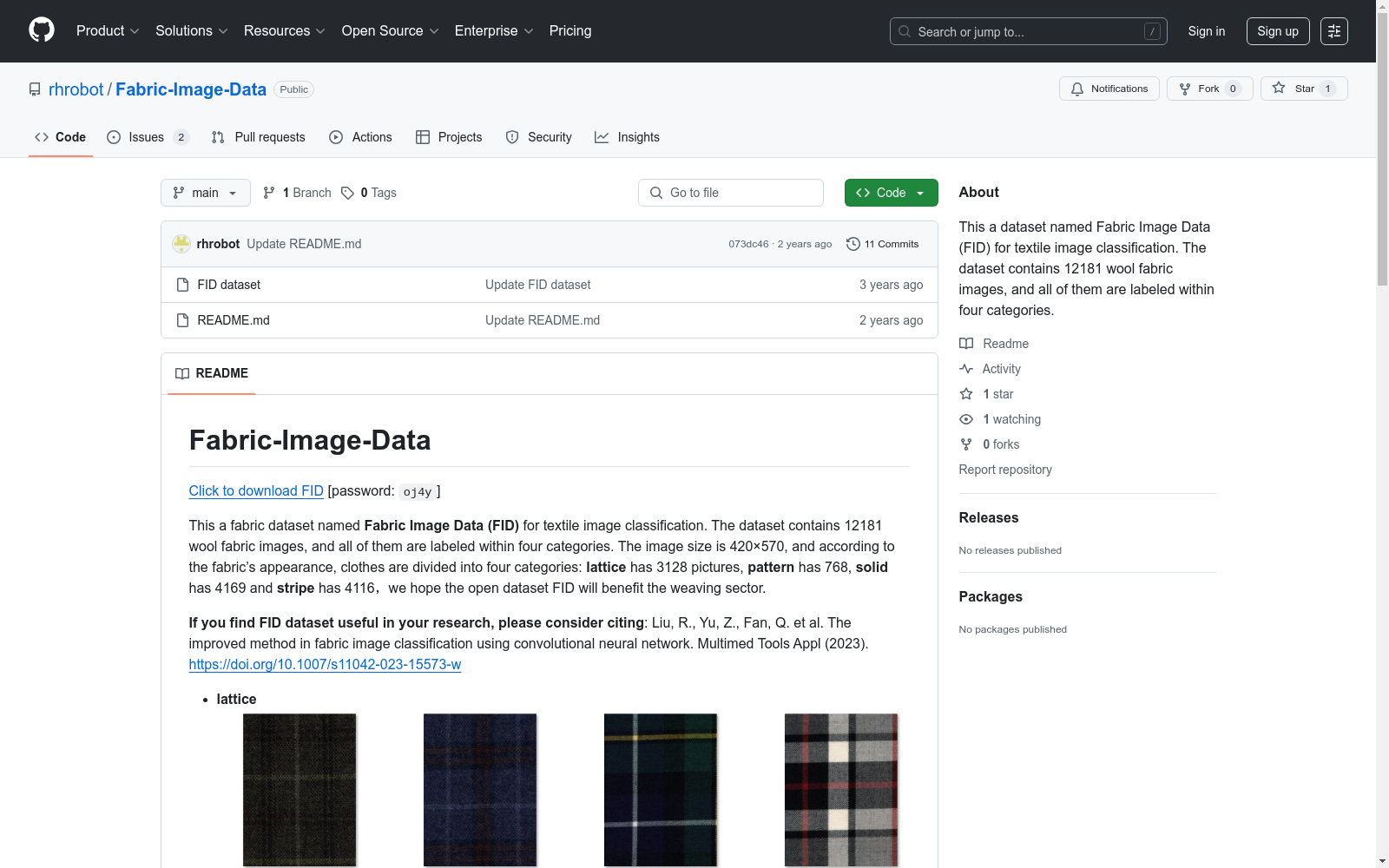Image resolution: width=1389 pixels, height=868 pixels.
Task: View the 1 Branch list
Action: tap(297, 193)
